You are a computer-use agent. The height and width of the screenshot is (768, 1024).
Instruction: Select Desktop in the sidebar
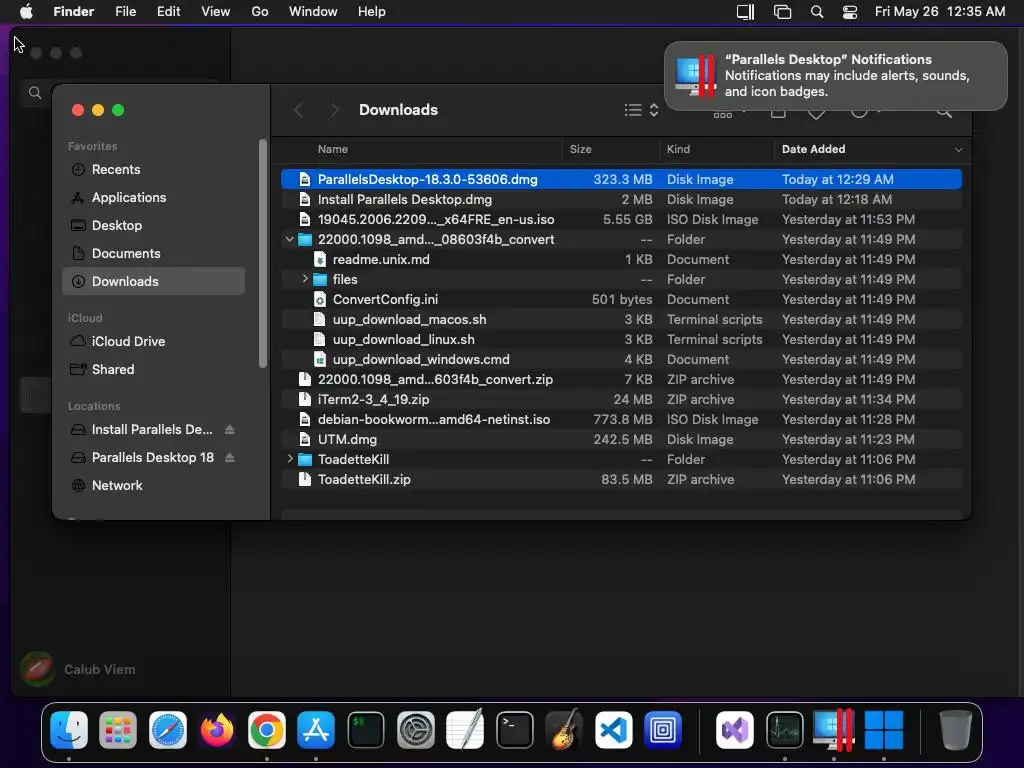153,225
